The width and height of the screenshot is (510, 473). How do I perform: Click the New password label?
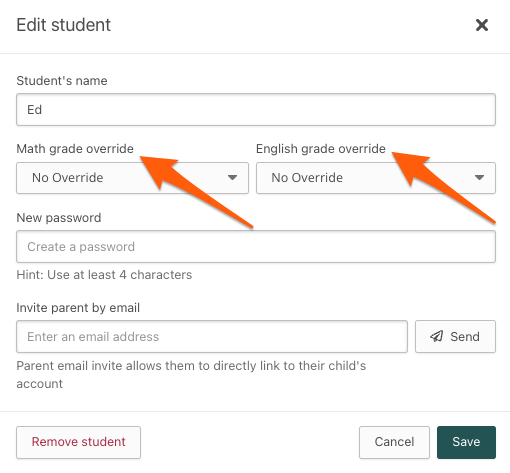[x=59, y=218]
